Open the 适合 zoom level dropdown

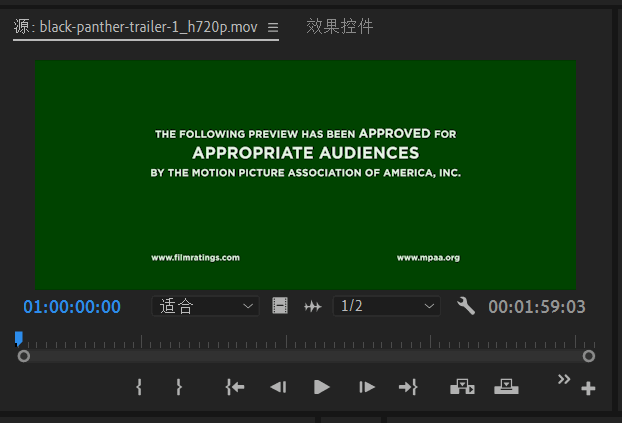[205, 306]
